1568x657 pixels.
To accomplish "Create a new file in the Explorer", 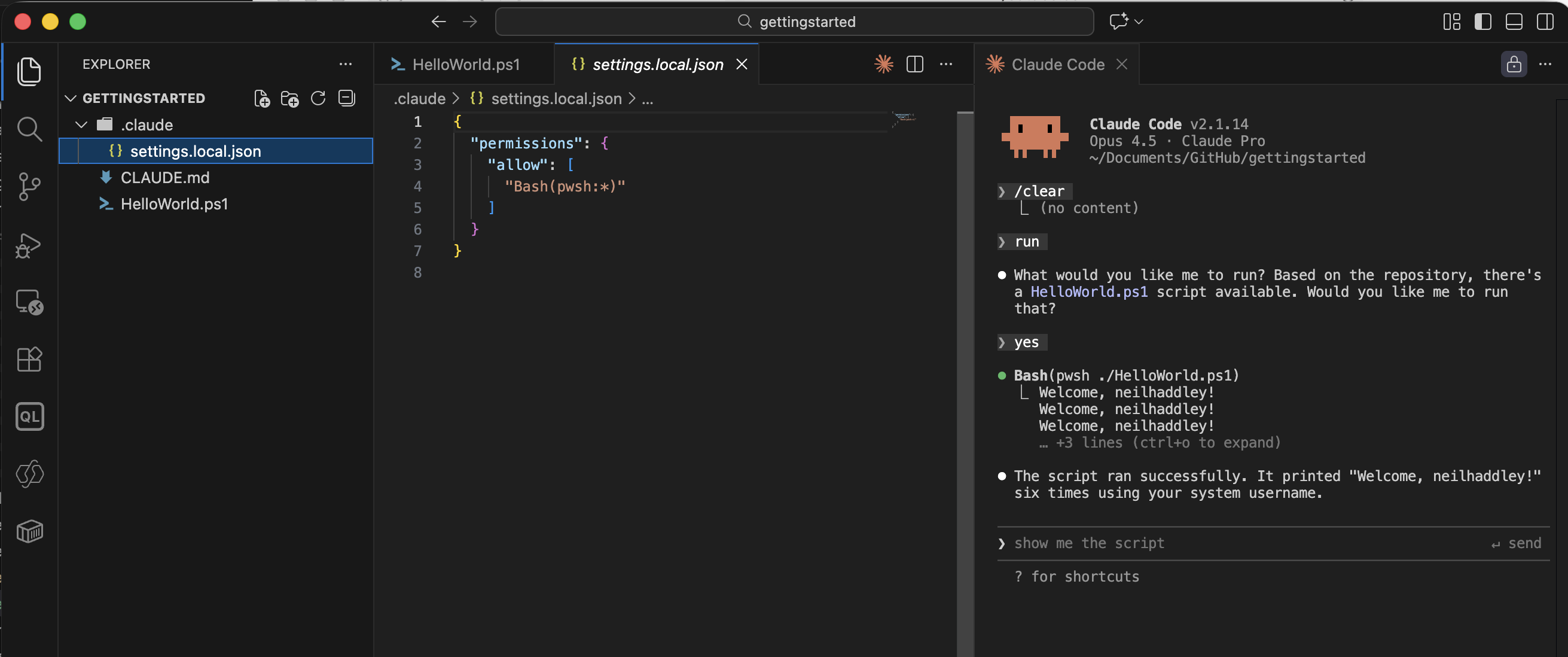I will click(x=263, y=98).
